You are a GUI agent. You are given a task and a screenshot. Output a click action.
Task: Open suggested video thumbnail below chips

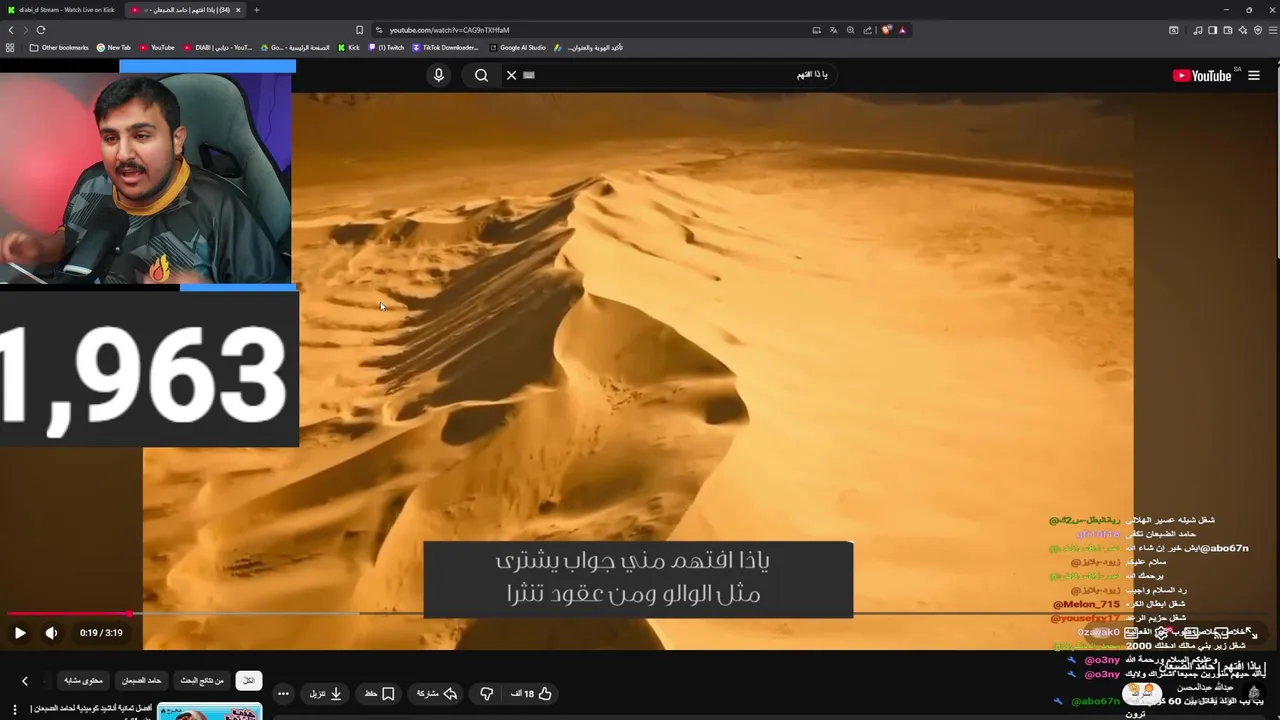pos(210,711)
